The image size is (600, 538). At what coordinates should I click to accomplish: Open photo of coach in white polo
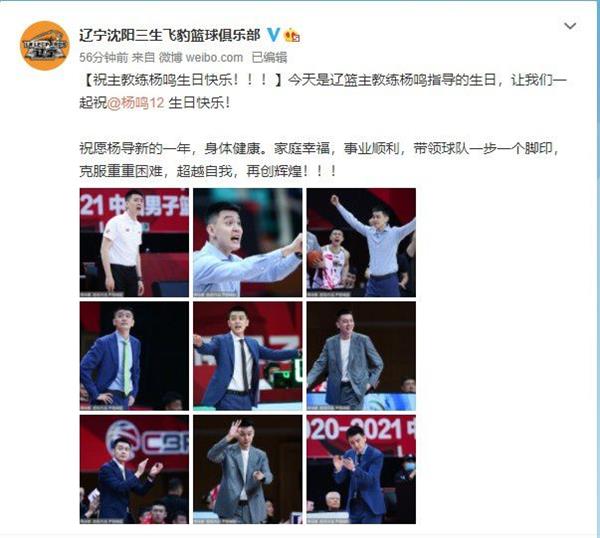click(x=134, y=243)
